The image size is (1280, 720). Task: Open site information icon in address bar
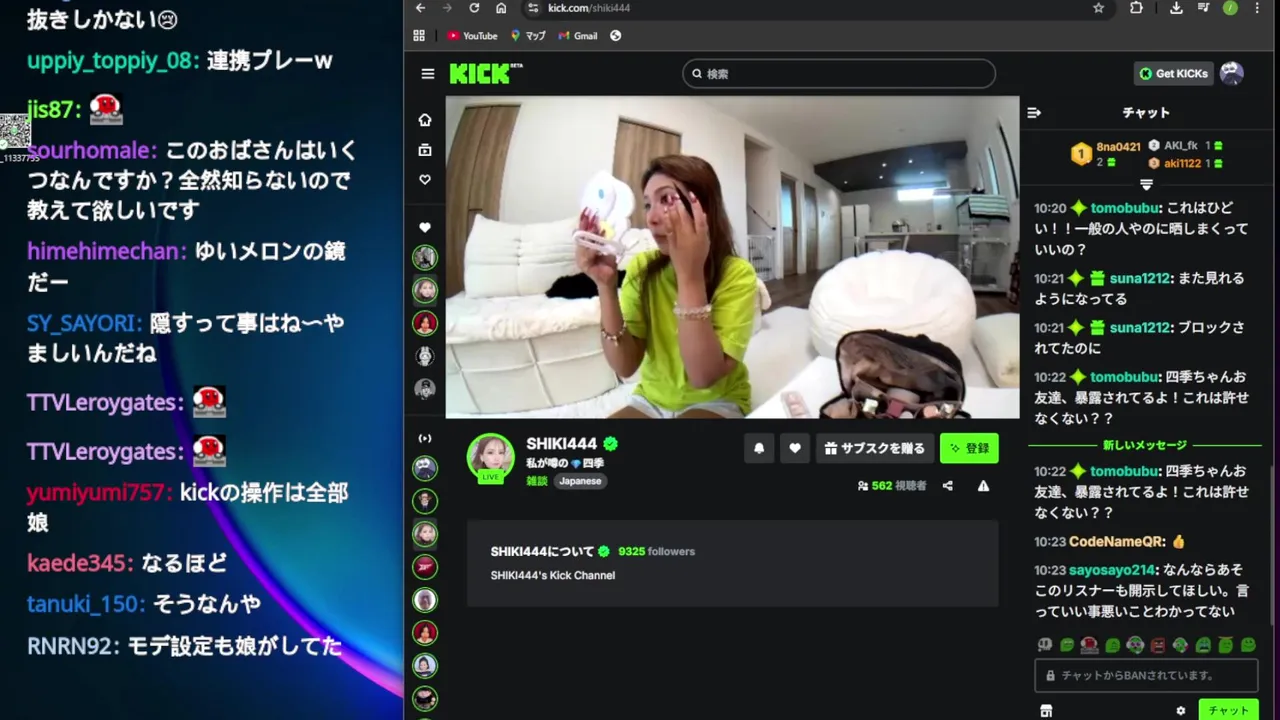pyautogui.click(x=533, y=8)
